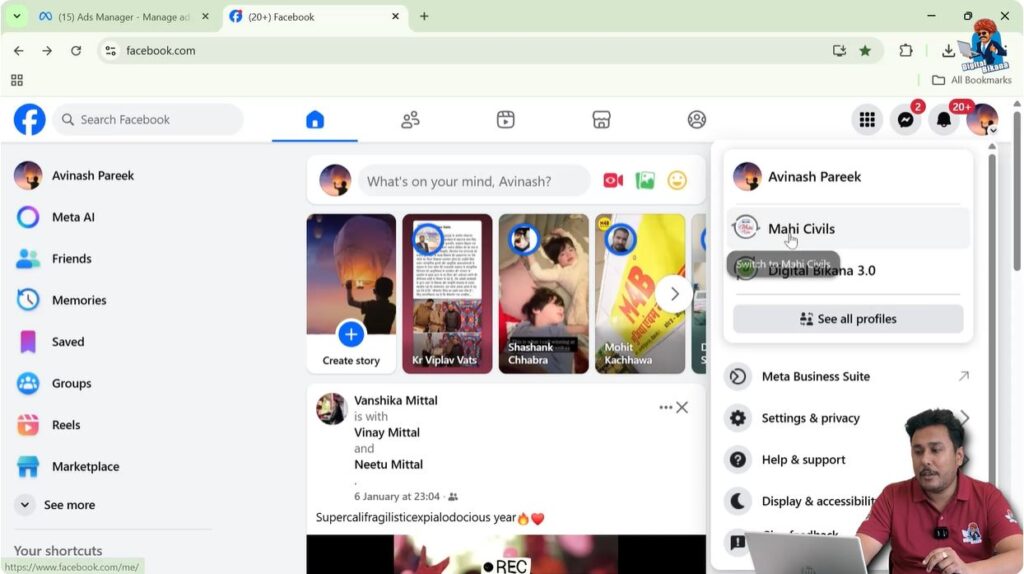Show next stories with arrow button
The height and width of the screenshot is (574, 1024).
(675, 294)
